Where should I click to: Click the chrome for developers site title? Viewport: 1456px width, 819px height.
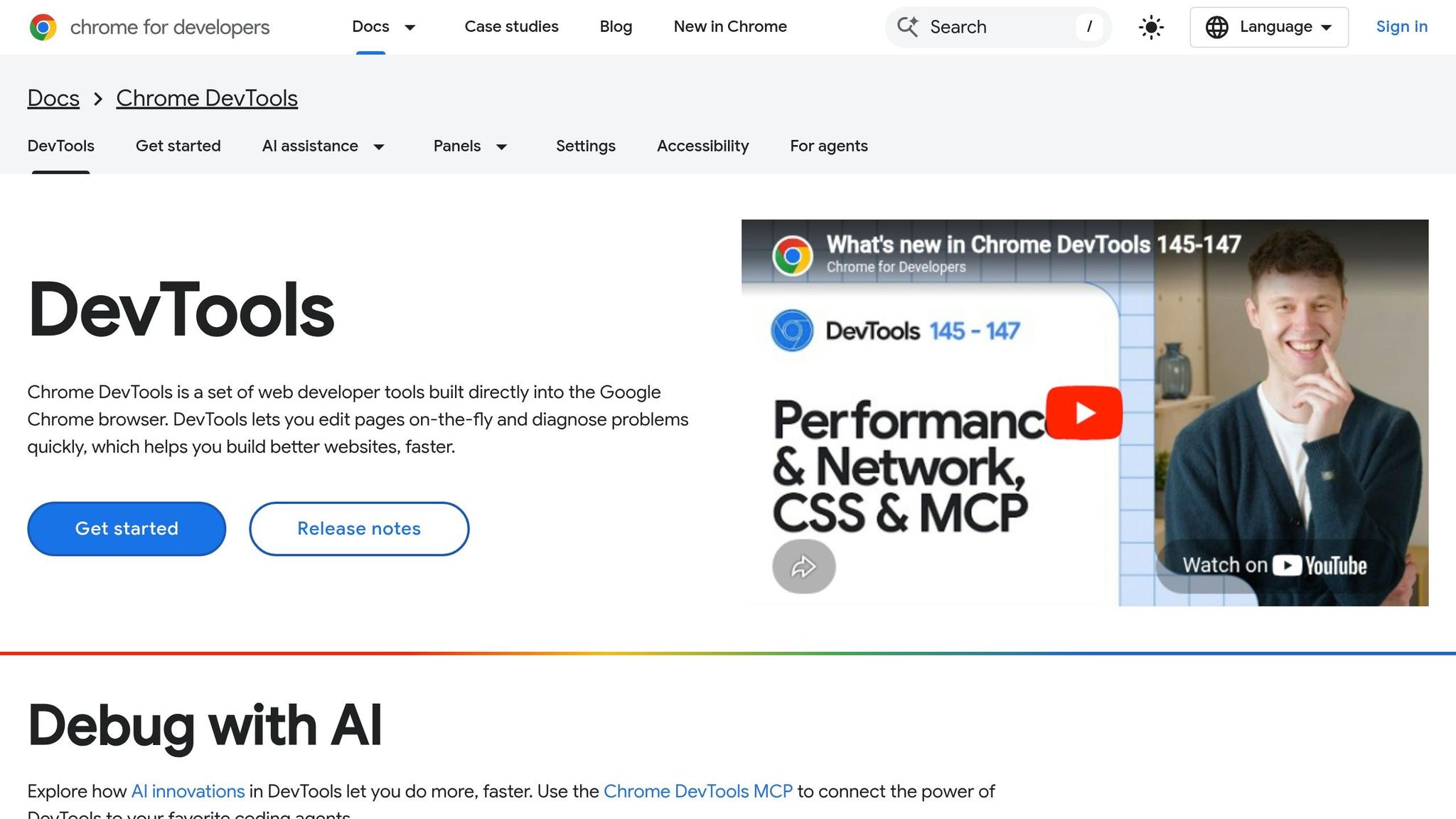coord(170,27)
